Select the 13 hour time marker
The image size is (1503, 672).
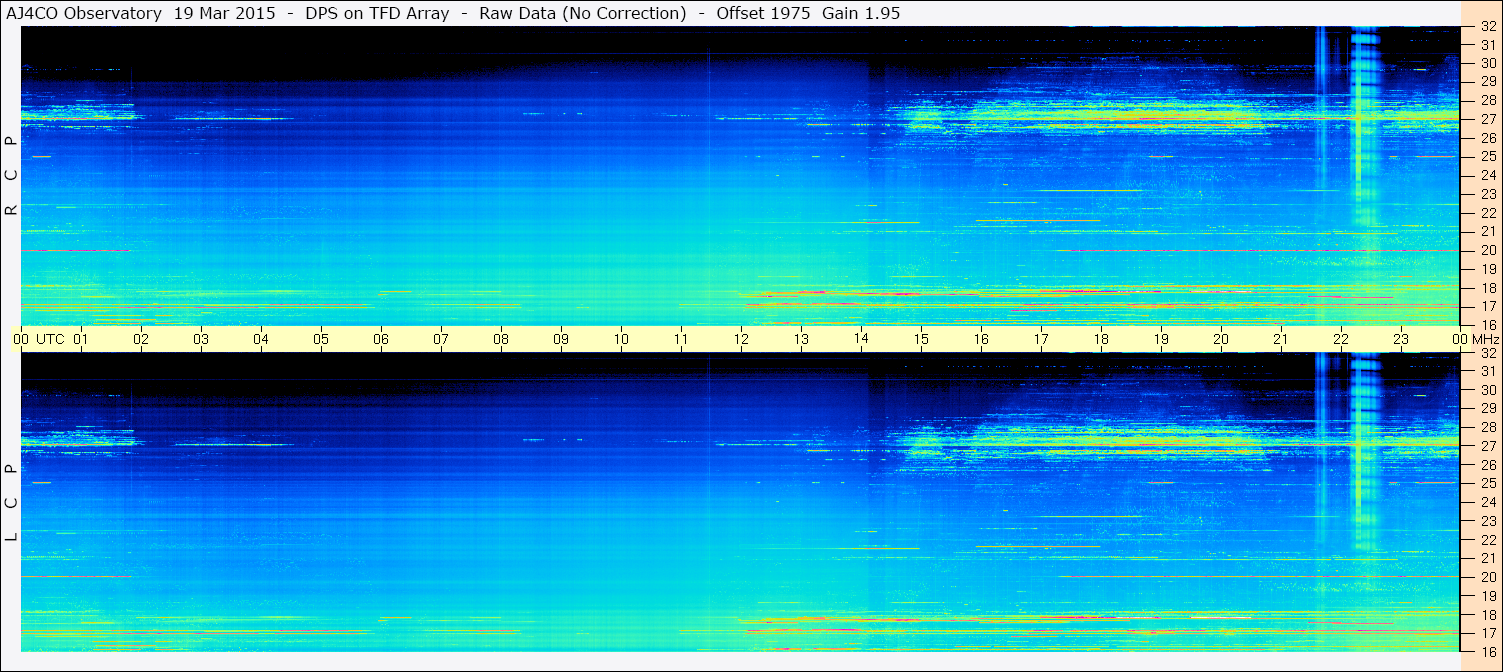[801, 339]
